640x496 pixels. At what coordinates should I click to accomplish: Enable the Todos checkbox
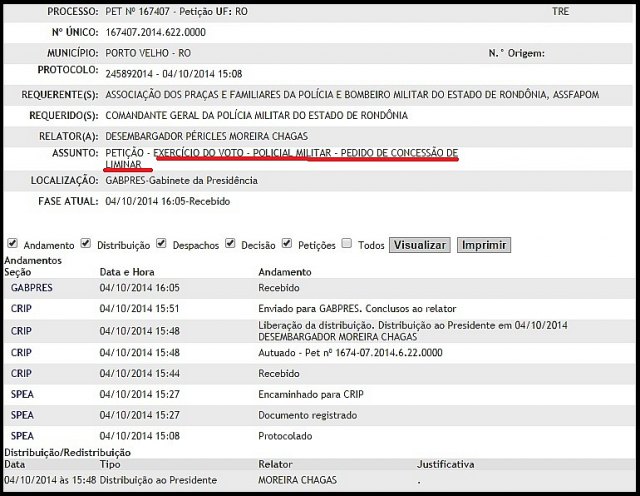346,243
